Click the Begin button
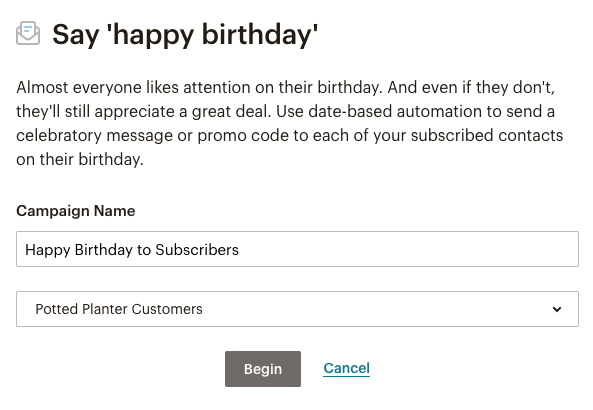The image size is (593, 410). (x=263, y=369)
